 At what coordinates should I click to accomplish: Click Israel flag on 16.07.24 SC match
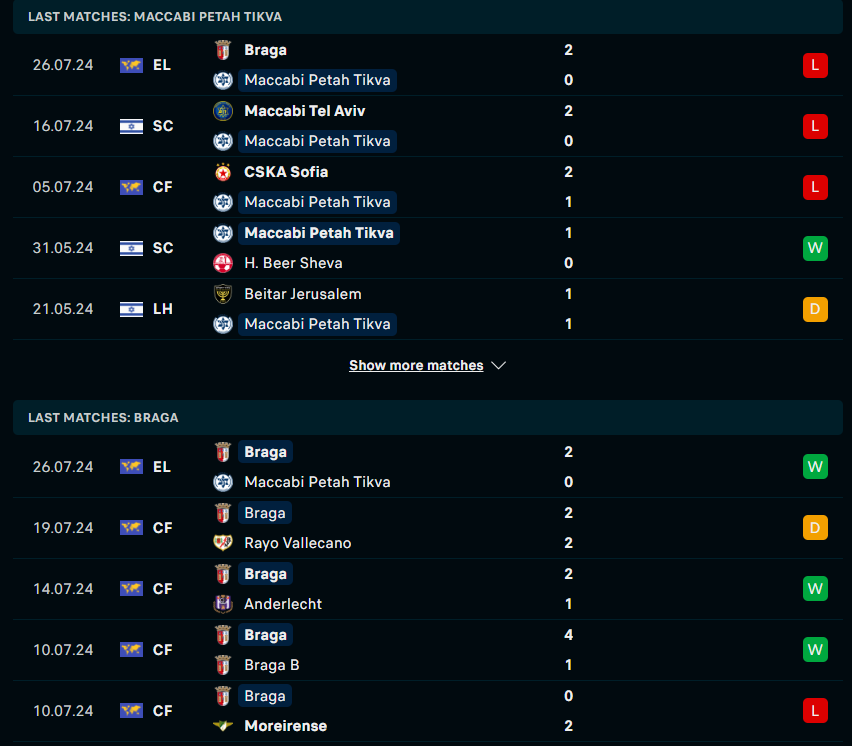point(131,126)
